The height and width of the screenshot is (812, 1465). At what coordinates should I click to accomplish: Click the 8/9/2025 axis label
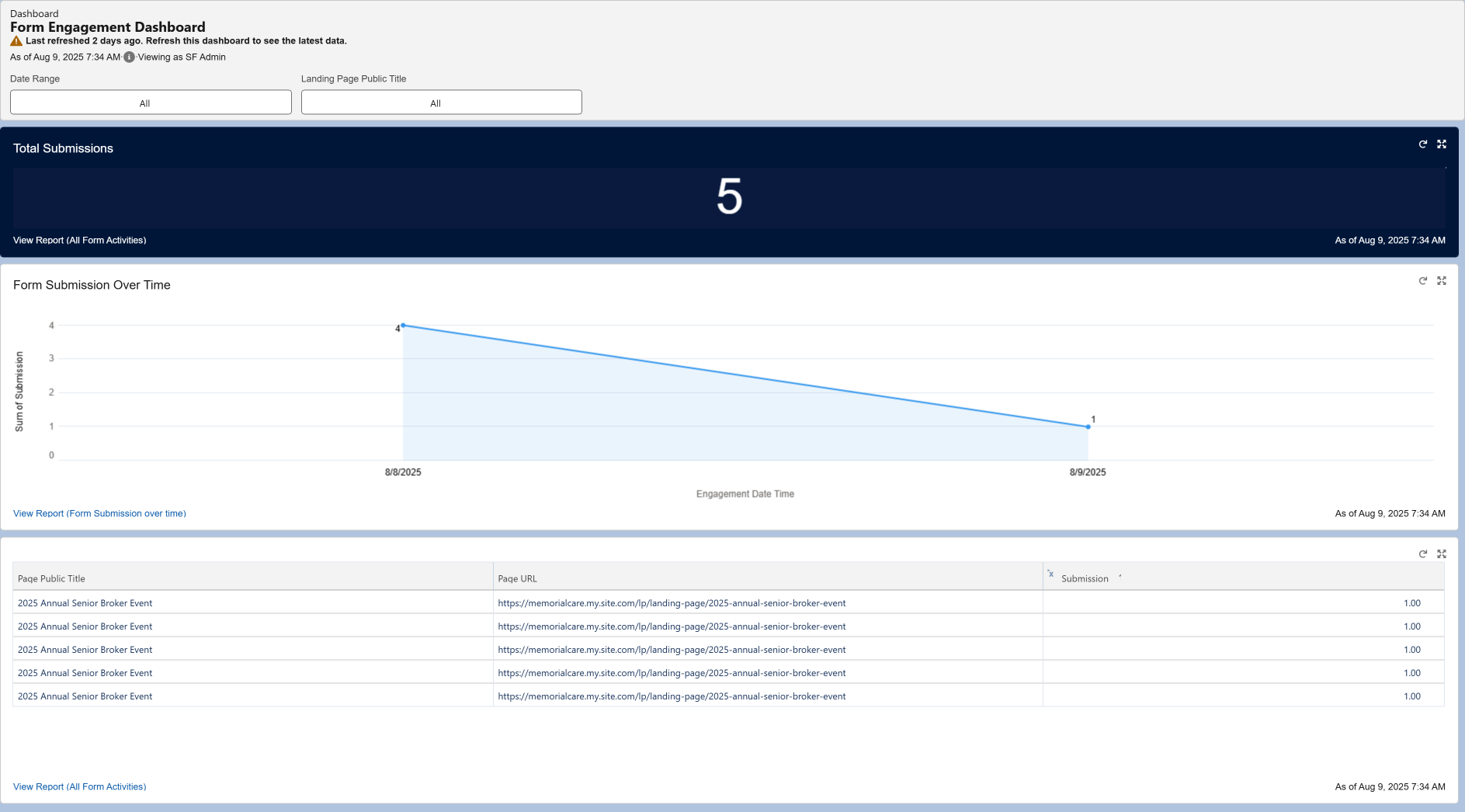(1088, 472)
